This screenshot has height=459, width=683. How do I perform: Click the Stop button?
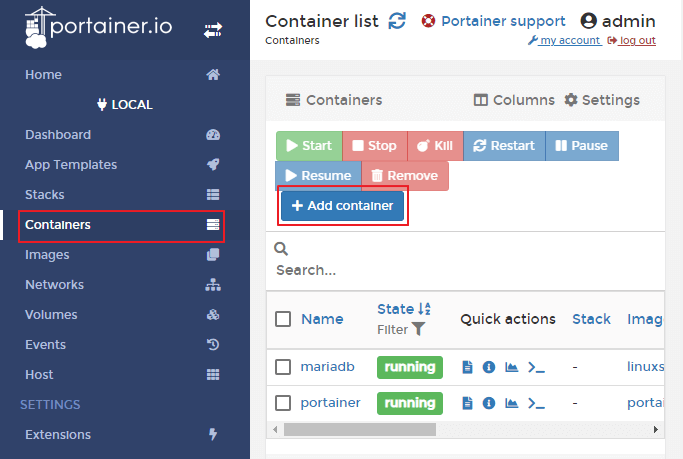pyautogui.click(x=375, y=146)
